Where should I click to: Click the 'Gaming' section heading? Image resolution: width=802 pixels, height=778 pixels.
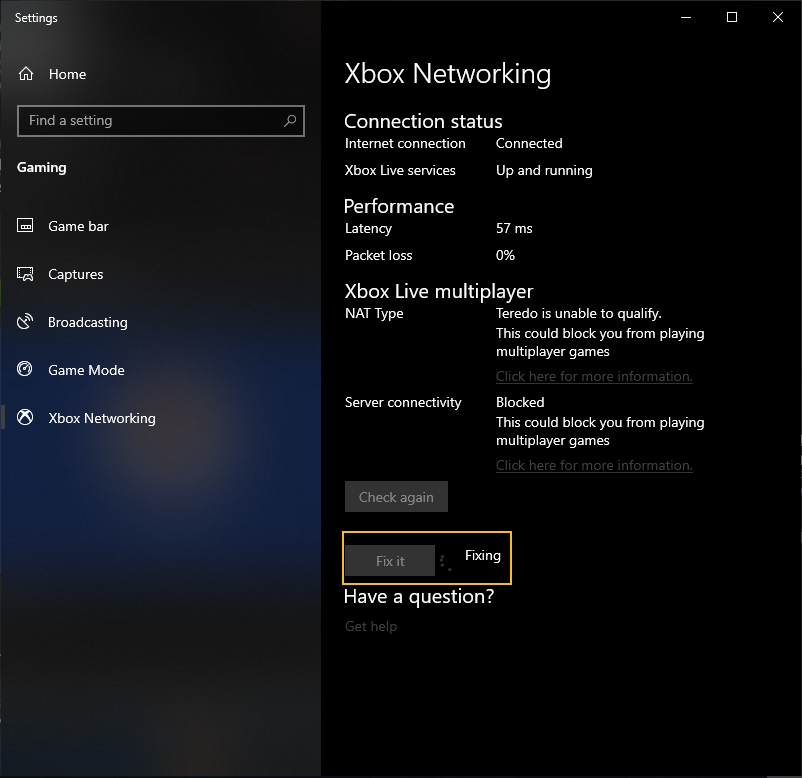(41, 168)
